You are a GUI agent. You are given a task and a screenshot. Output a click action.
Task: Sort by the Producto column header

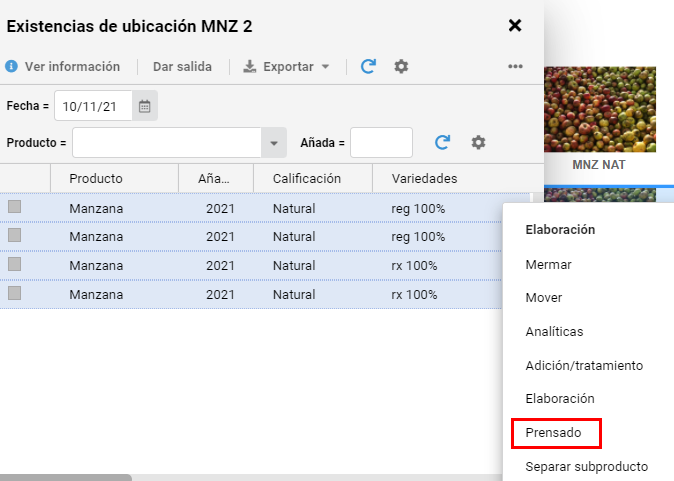click(x=114, y=178)
